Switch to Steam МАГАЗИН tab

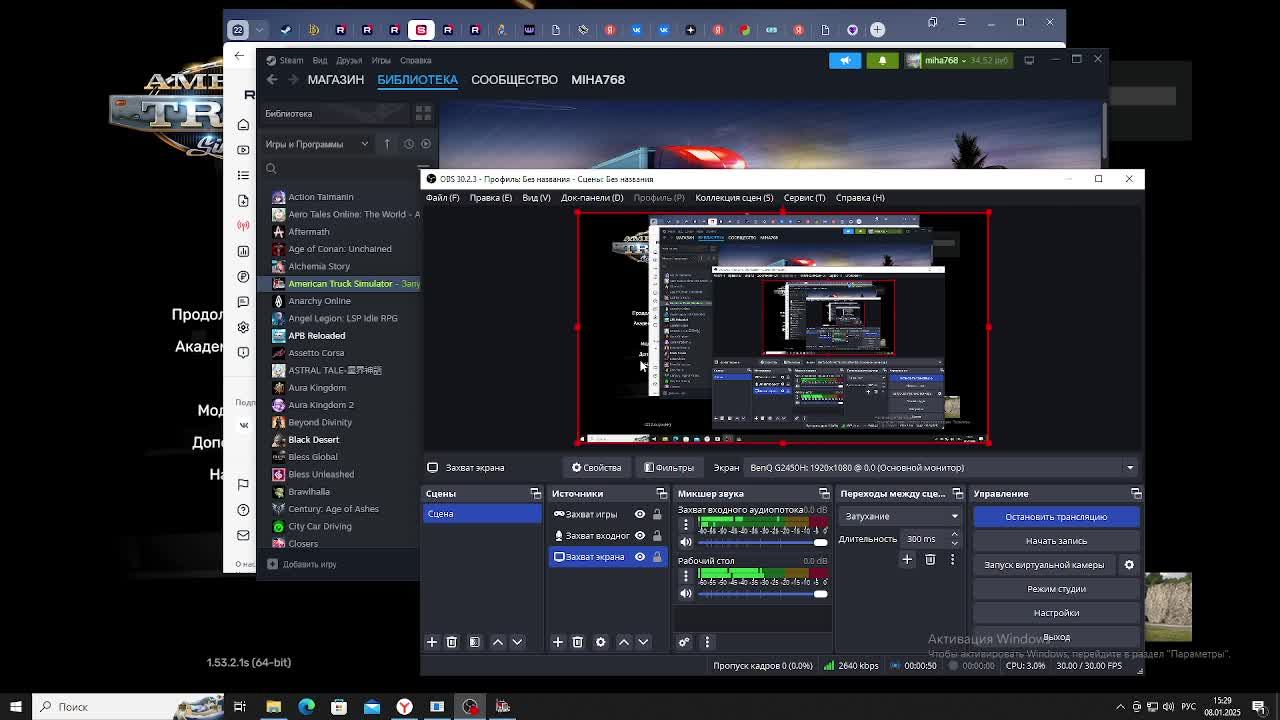pyautogui.click(x=335, y=79)
